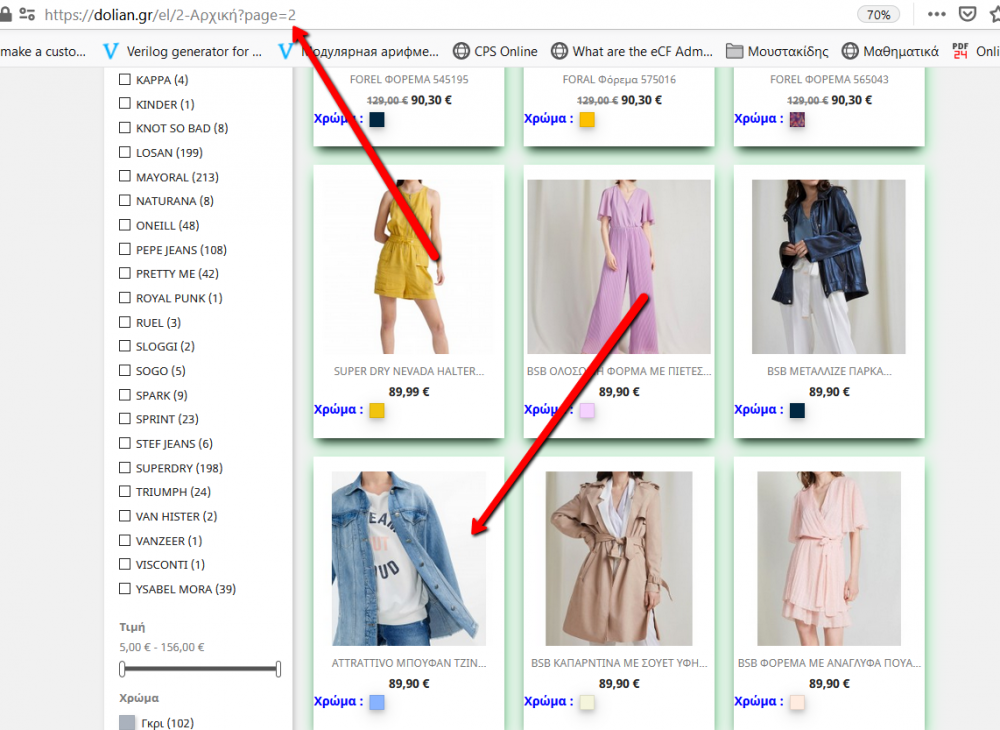
Task: Open the FOREL ΦΟΡΕΜΑ 565043 product link
Action: click(828, 79)
